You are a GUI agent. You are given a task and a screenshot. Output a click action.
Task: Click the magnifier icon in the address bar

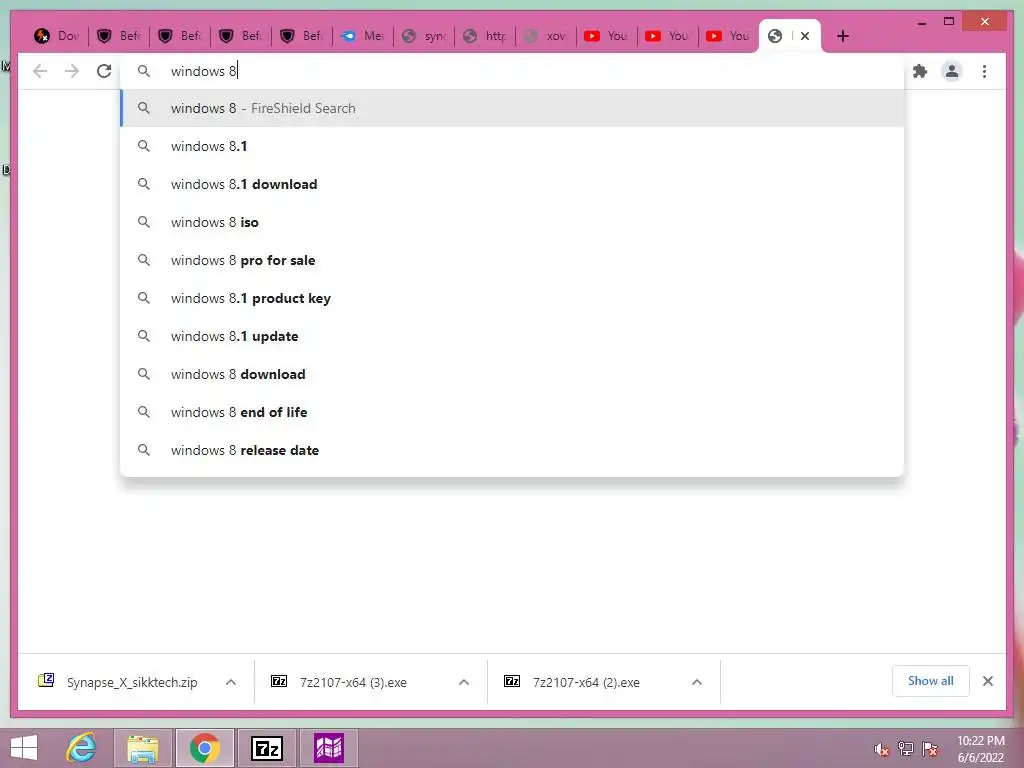coord(144,71)
